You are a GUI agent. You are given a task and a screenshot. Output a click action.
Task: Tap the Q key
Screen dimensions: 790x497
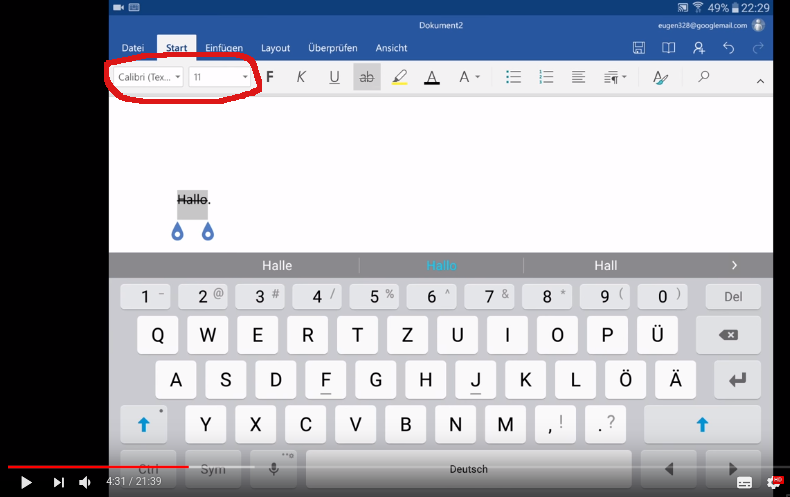point(157,335)
